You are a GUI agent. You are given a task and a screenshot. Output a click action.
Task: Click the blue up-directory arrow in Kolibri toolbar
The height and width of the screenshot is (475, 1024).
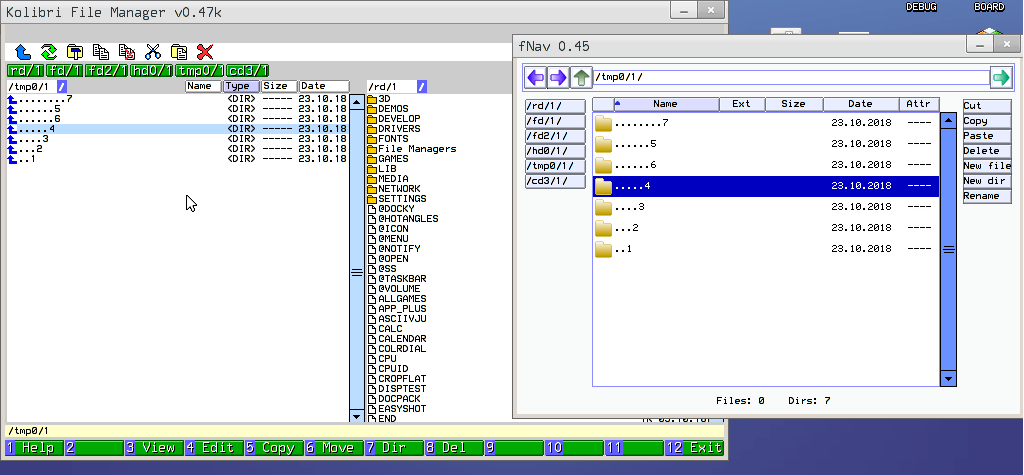tap(22, 52)
